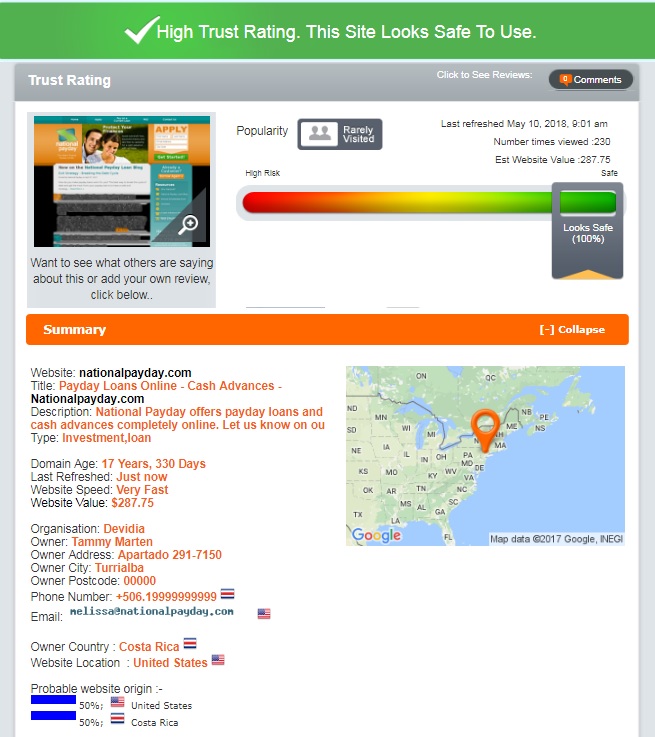Click the flag next to Website Location

point(218,660)
